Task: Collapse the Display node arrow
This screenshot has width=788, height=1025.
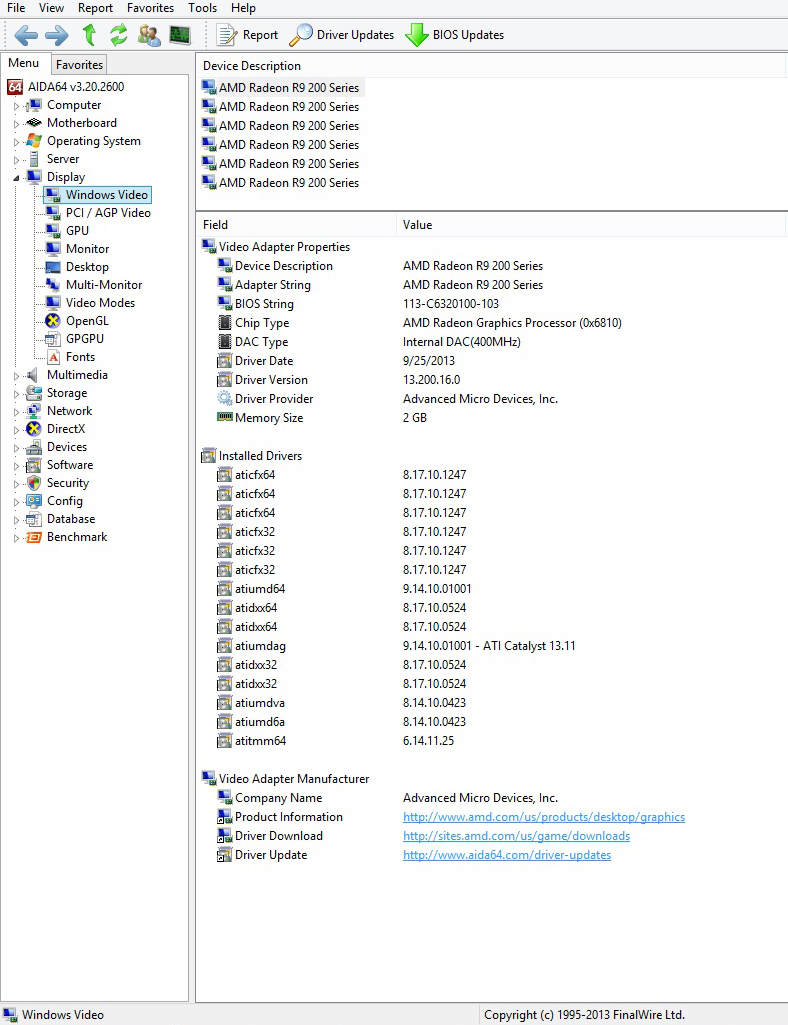Action: (16, 178)
